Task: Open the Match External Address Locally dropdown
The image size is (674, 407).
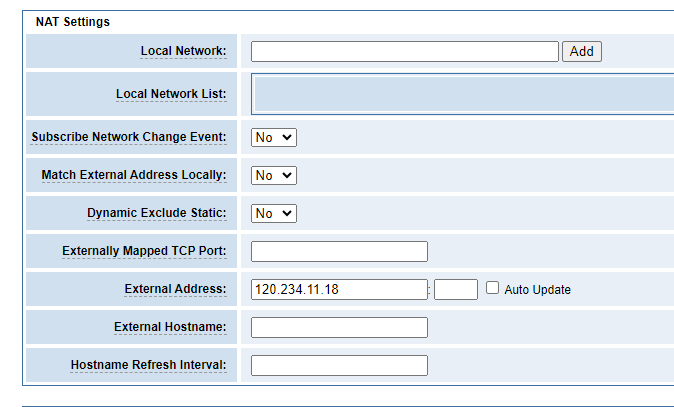Action: (x=274, y=175)
